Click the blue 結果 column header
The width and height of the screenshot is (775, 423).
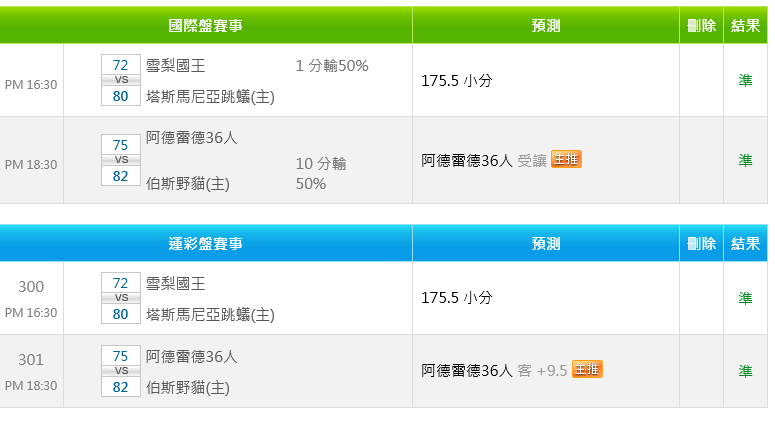tap(745, 243)
